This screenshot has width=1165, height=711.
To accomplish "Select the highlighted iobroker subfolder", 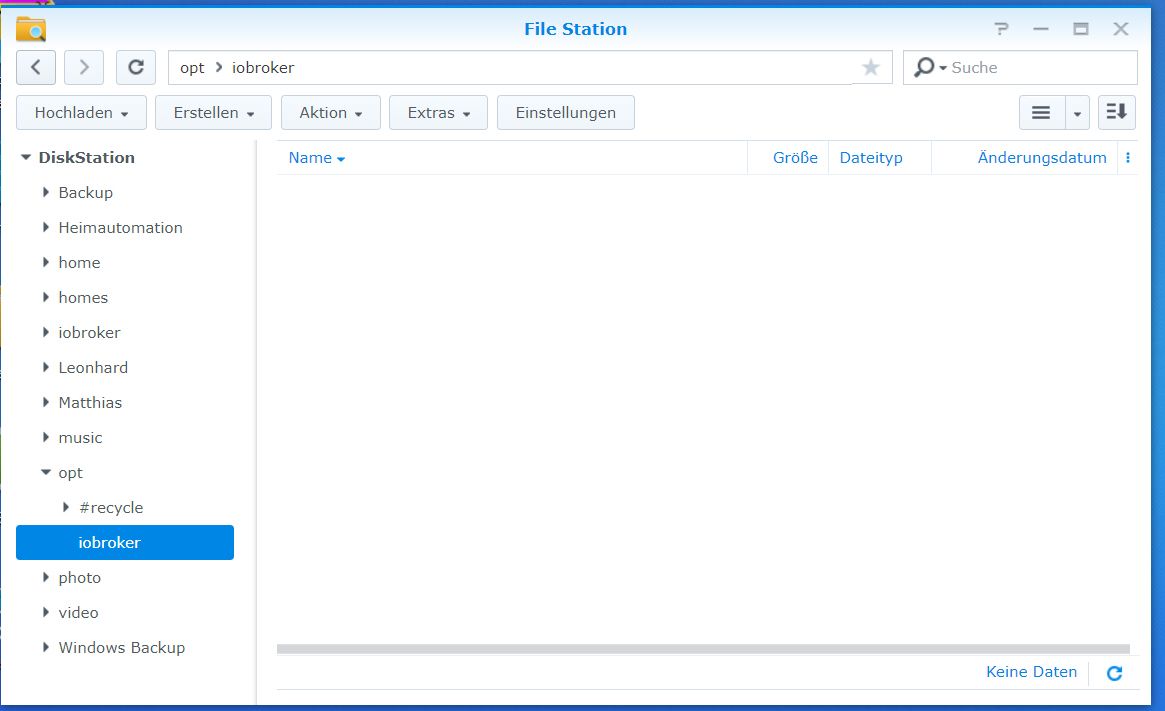I will pos(125,542).
